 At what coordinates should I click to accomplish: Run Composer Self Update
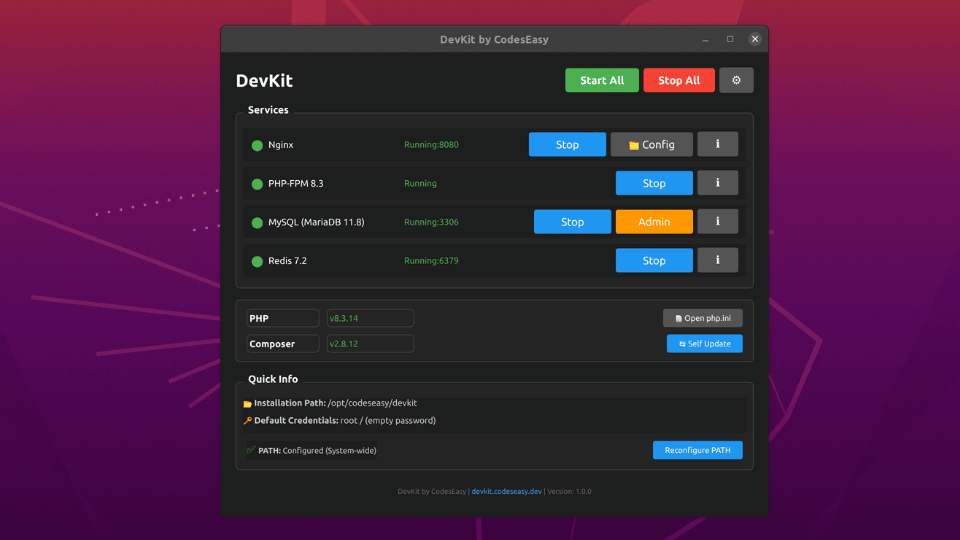pyautogui.click(x=705, y=343)
